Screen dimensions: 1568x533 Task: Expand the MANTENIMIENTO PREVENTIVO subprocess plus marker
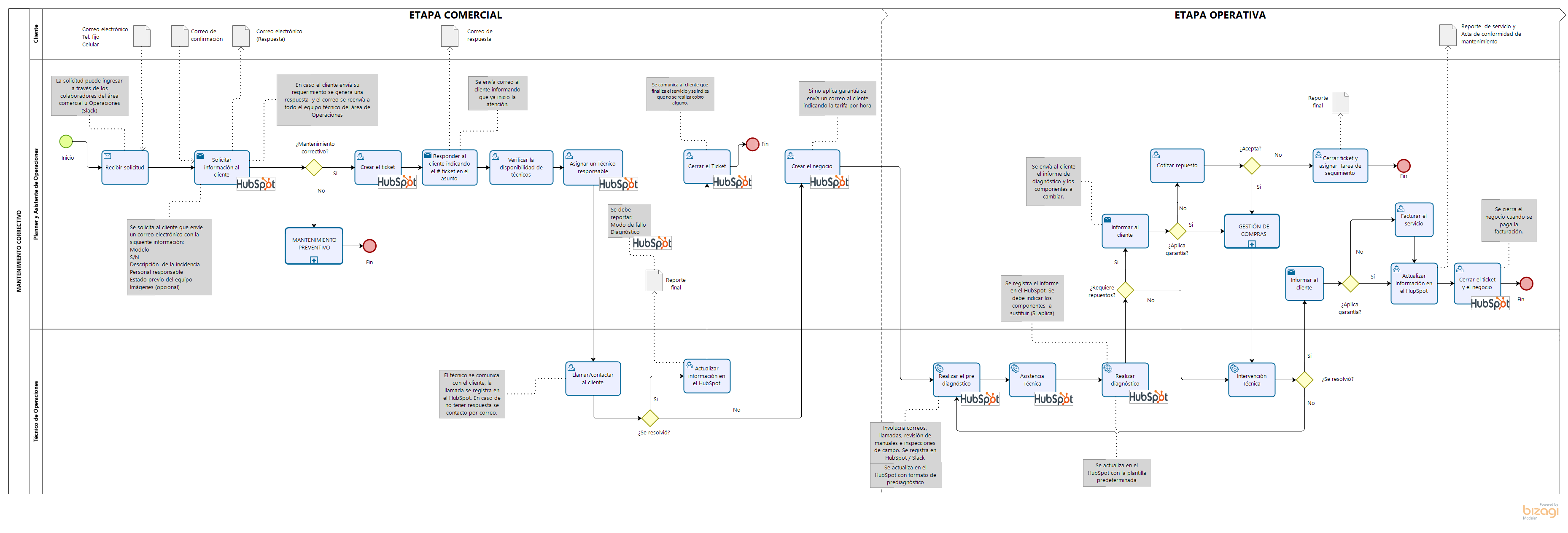click(x=314, y=260)
